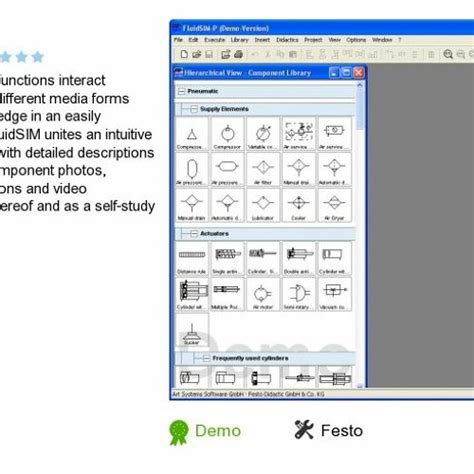
Task: Click the Save floppy-disk toolbar icon
Action: click(x=209, y=54)
